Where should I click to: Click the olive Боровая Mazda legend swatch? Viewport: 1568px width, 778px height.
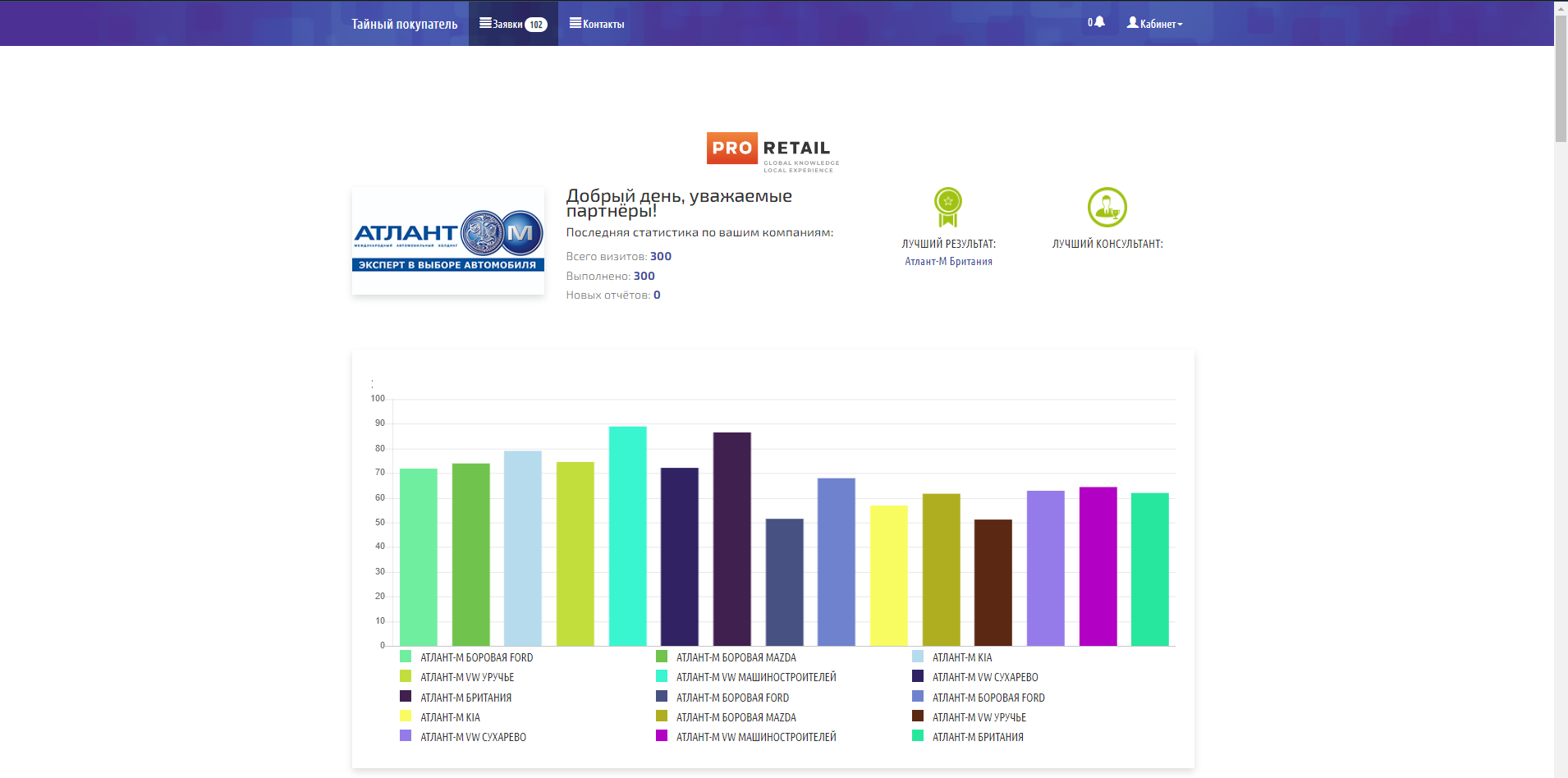click(662, 716)
